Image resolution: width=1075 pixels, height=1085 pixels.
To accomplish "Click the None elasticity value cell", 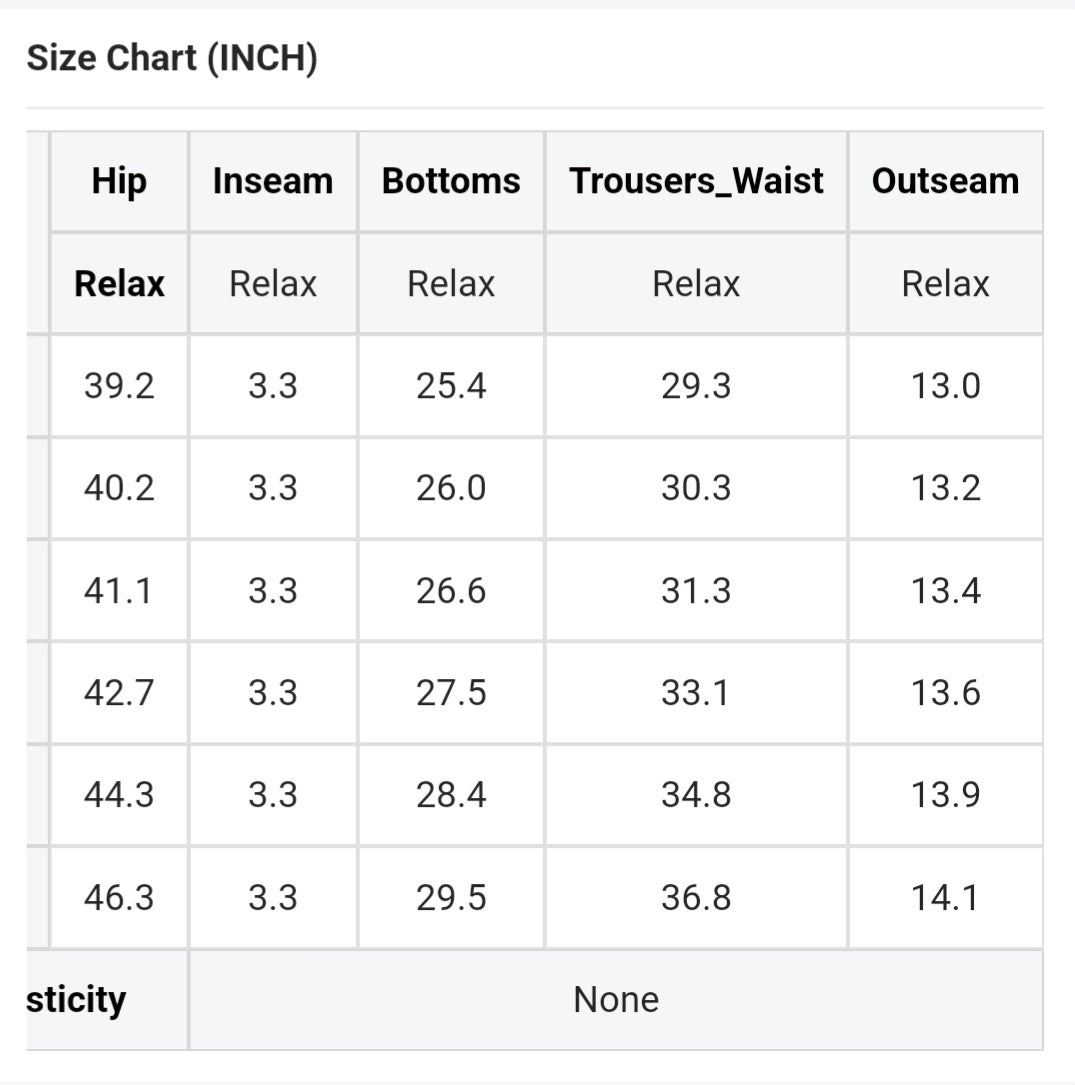I will [616, 1000].
